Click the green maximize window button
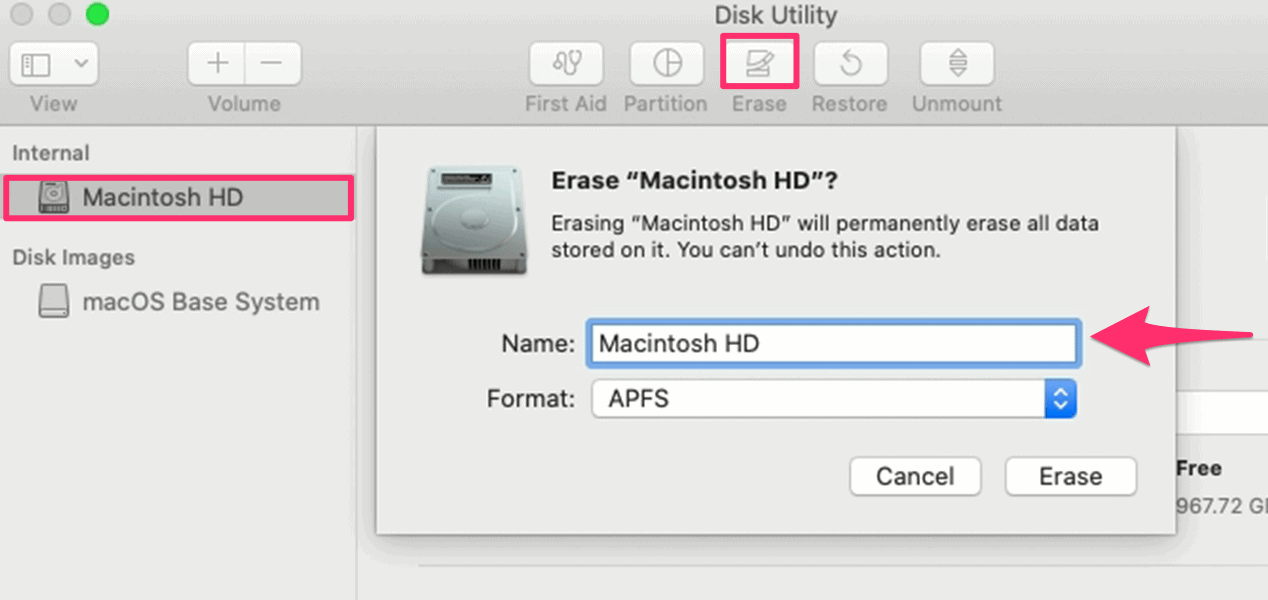1268x600 pixels. point(97,14)
